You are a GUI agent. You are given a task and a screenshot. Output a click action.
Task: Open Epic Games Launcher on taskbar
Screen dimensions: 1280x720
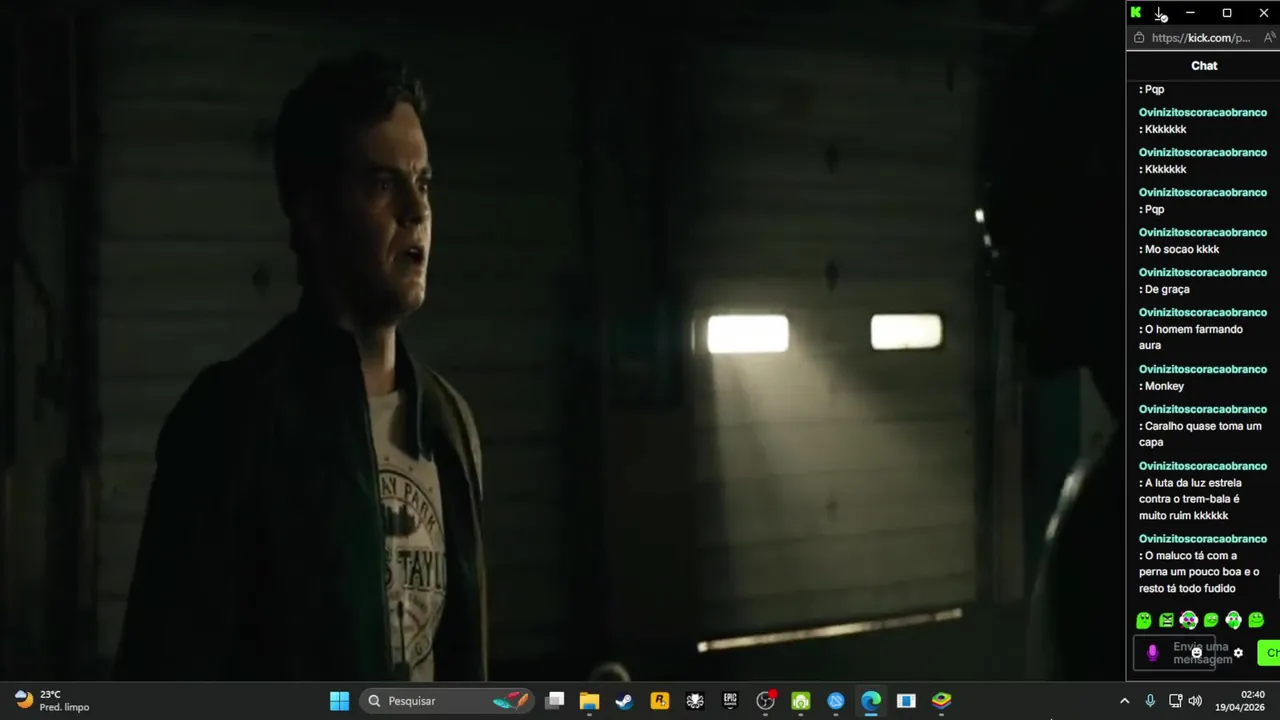(730, 701)
